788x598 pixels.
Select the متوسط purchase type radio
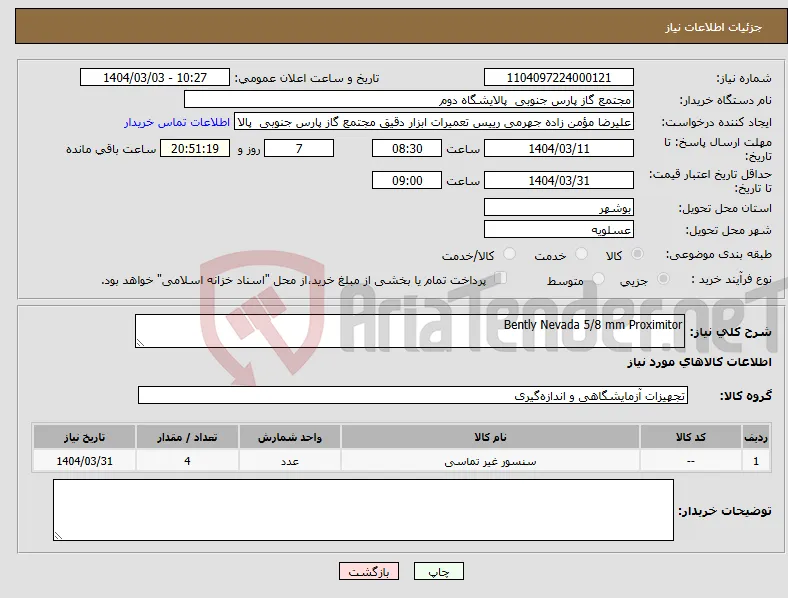[598, 279]
